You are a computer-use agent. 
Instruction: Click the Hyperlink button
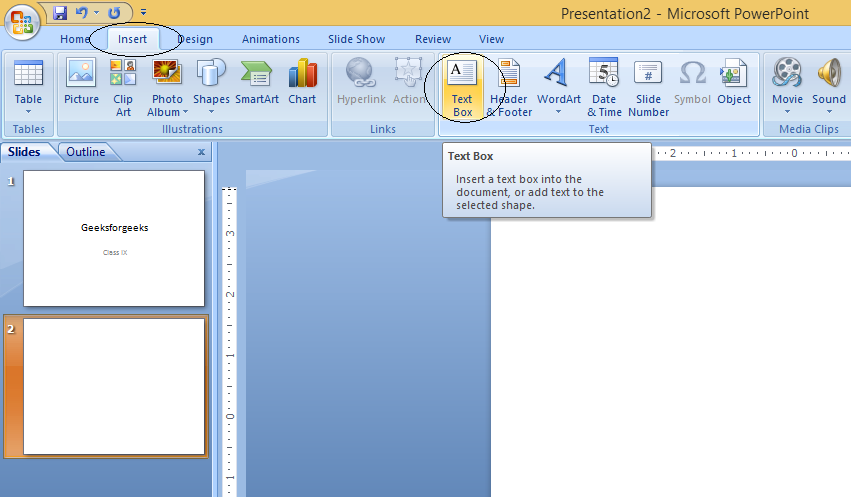(x=361, y=81)
